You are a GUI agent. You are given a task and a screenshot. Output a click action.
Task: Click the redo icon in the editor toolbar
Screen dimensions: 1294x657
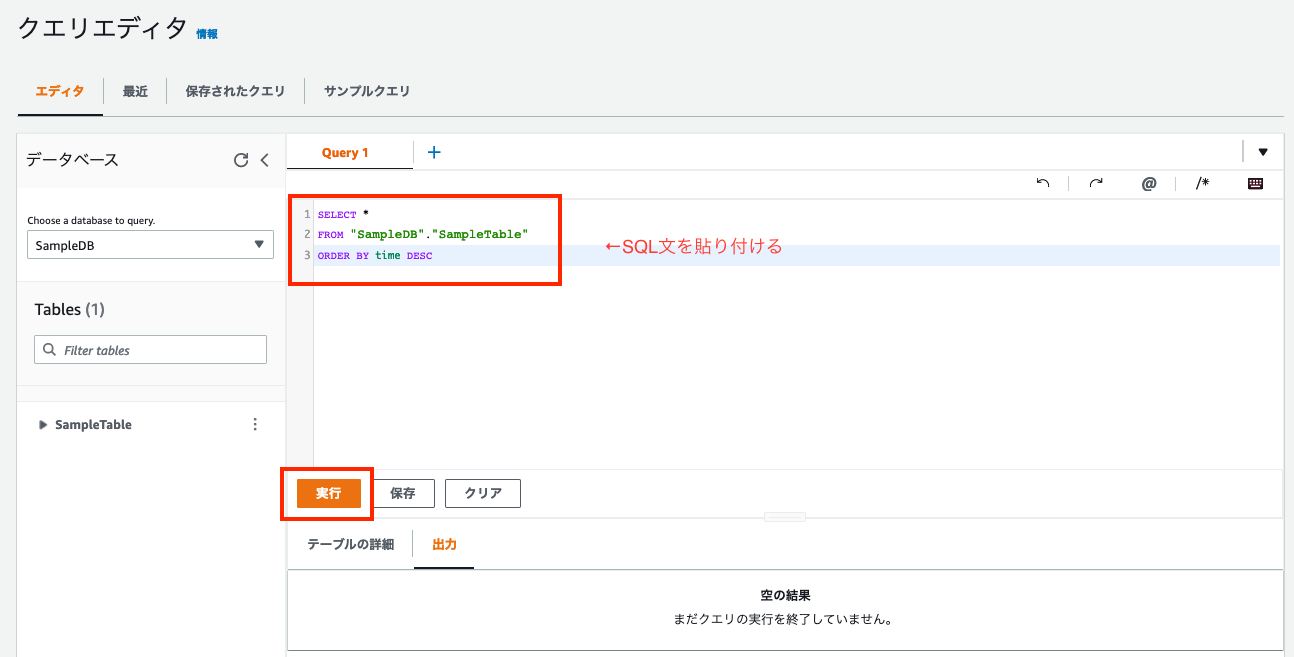click(1095, 184)
